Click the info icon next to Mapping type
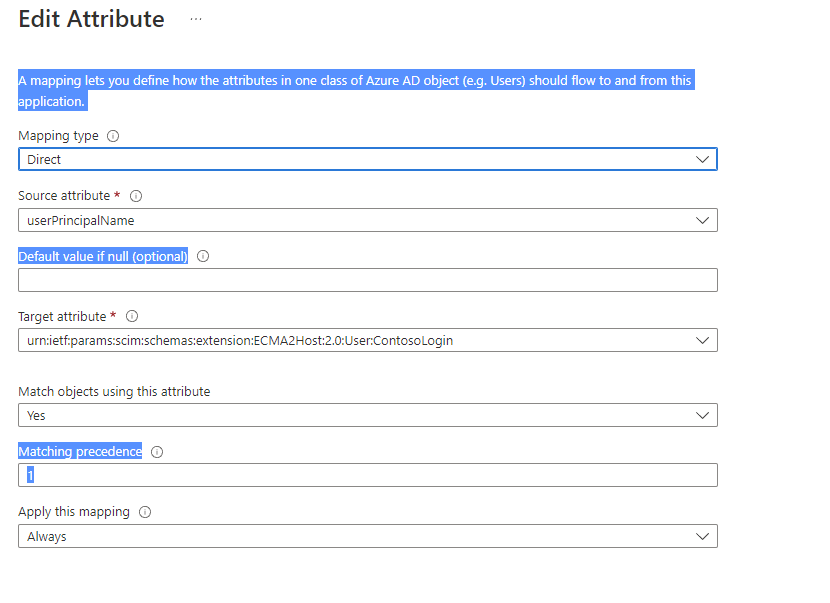This screenshot has height=603, width=830. (113, 136)
